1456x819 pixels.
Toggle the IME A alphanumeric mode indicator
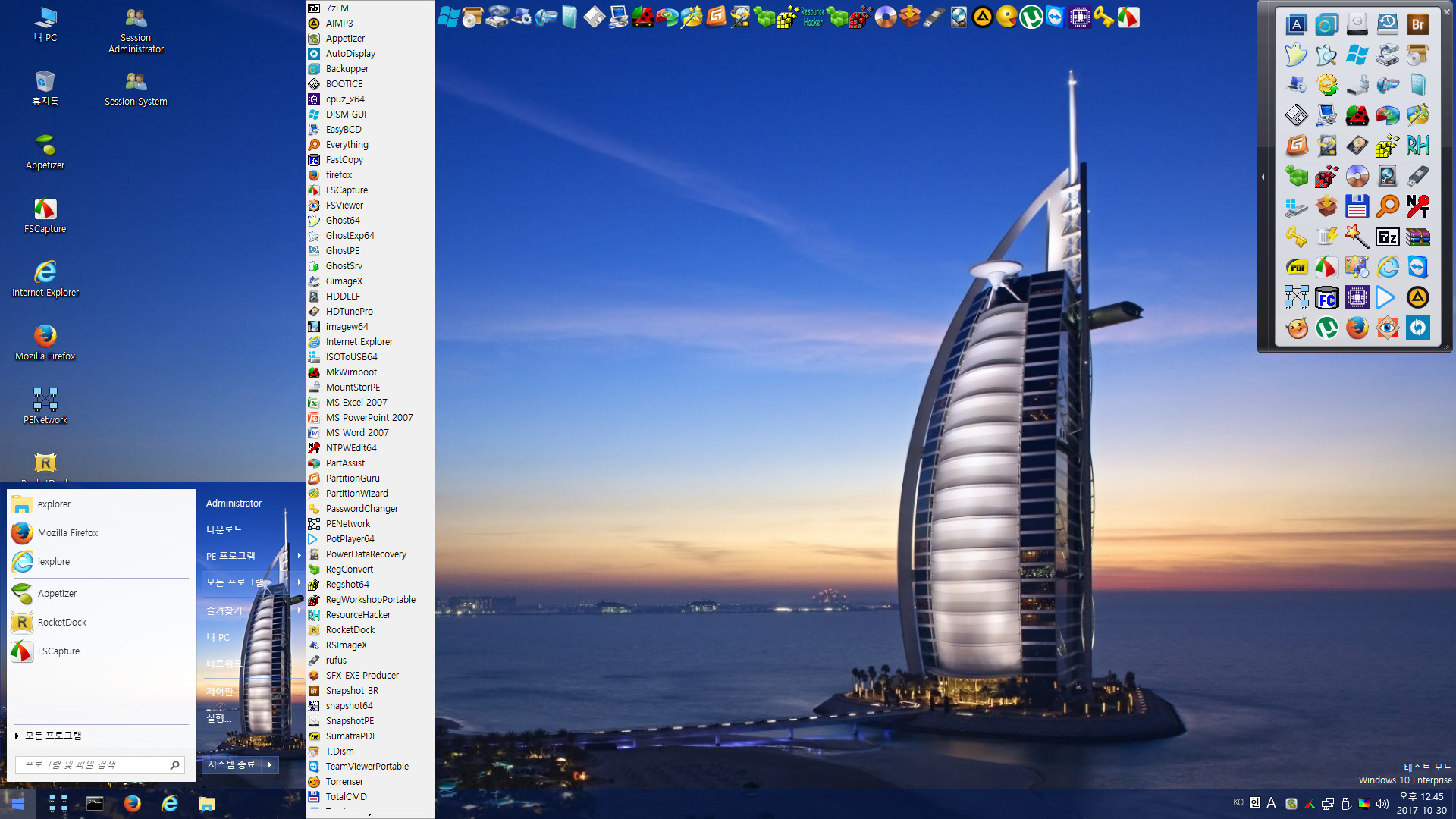click(1271, 802)
